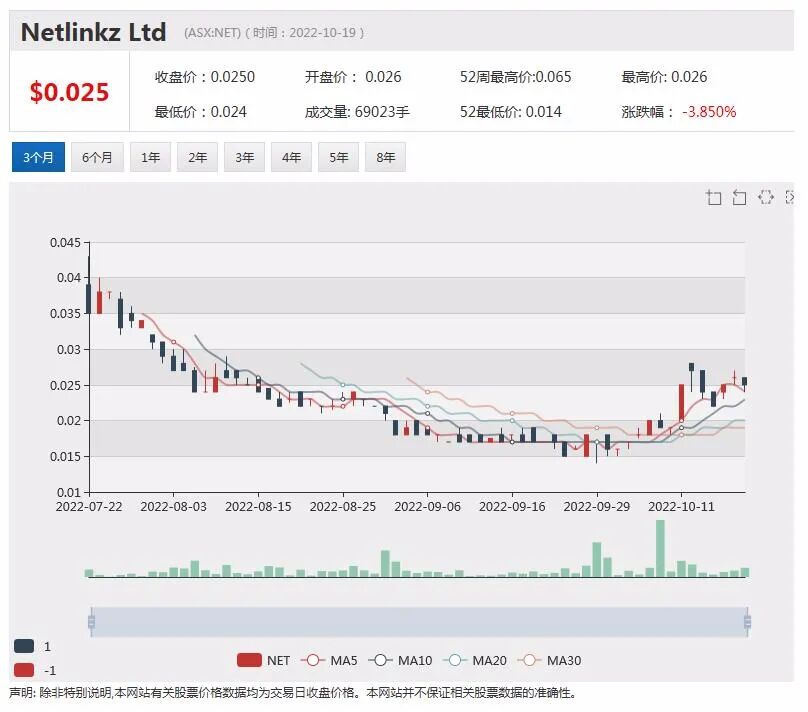
Task: Grab the right handle of the range slider
Action: coord(748,622)
